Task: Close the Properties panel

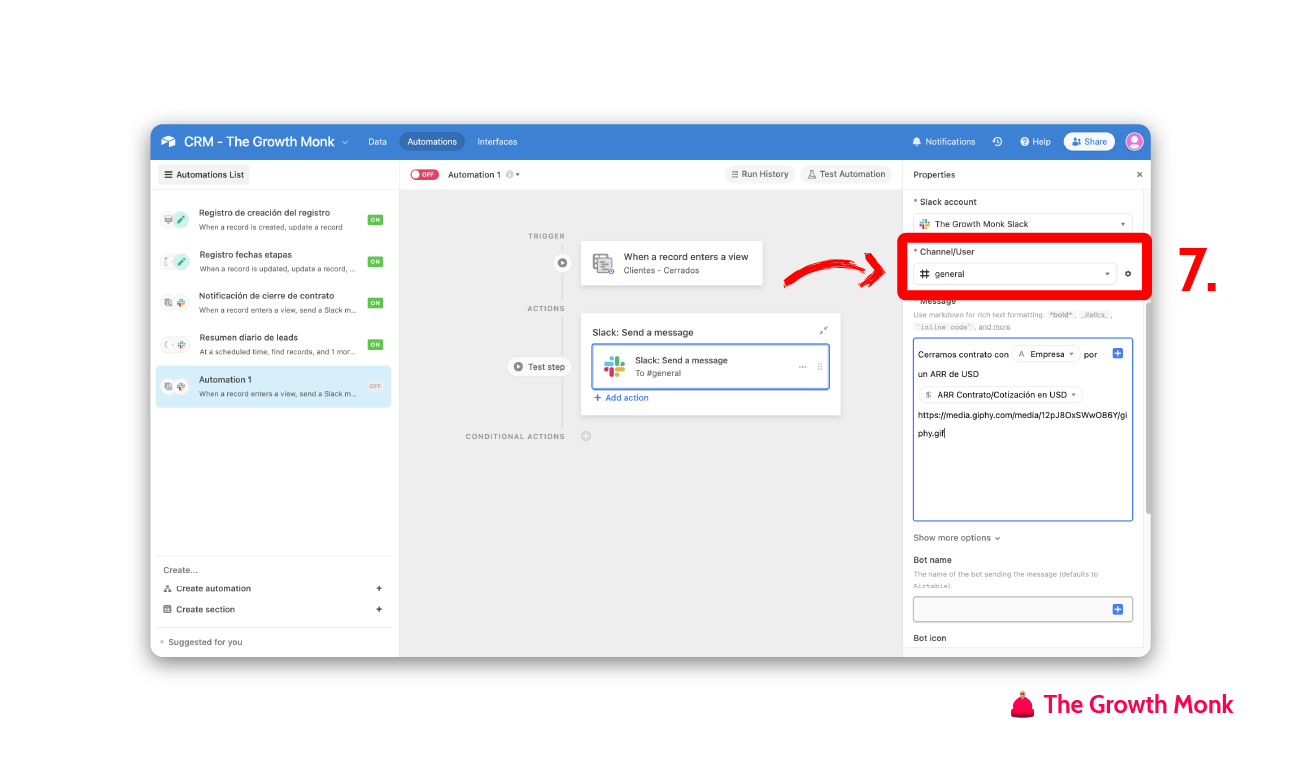Action: (x=1139, y=175)
